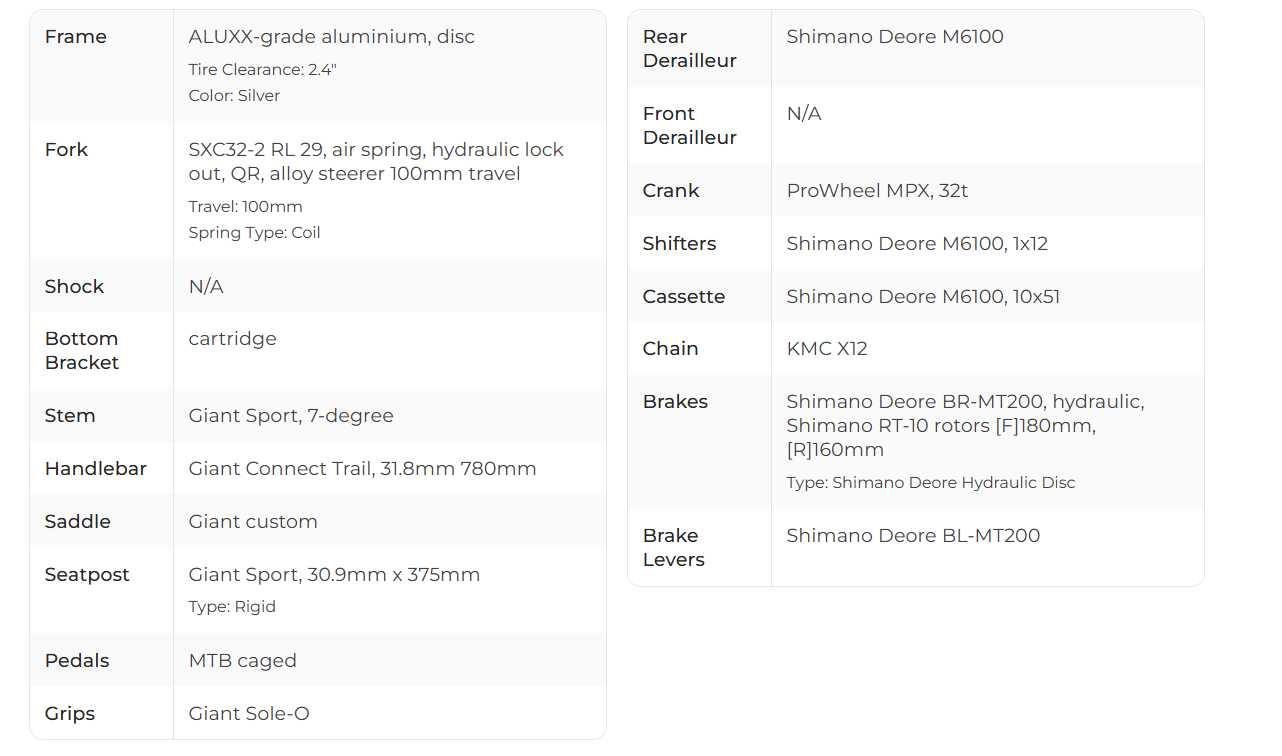Click the Spring Type: Coil detail
This screenshot has width=1282, height=756.
(x=254, y=233)
